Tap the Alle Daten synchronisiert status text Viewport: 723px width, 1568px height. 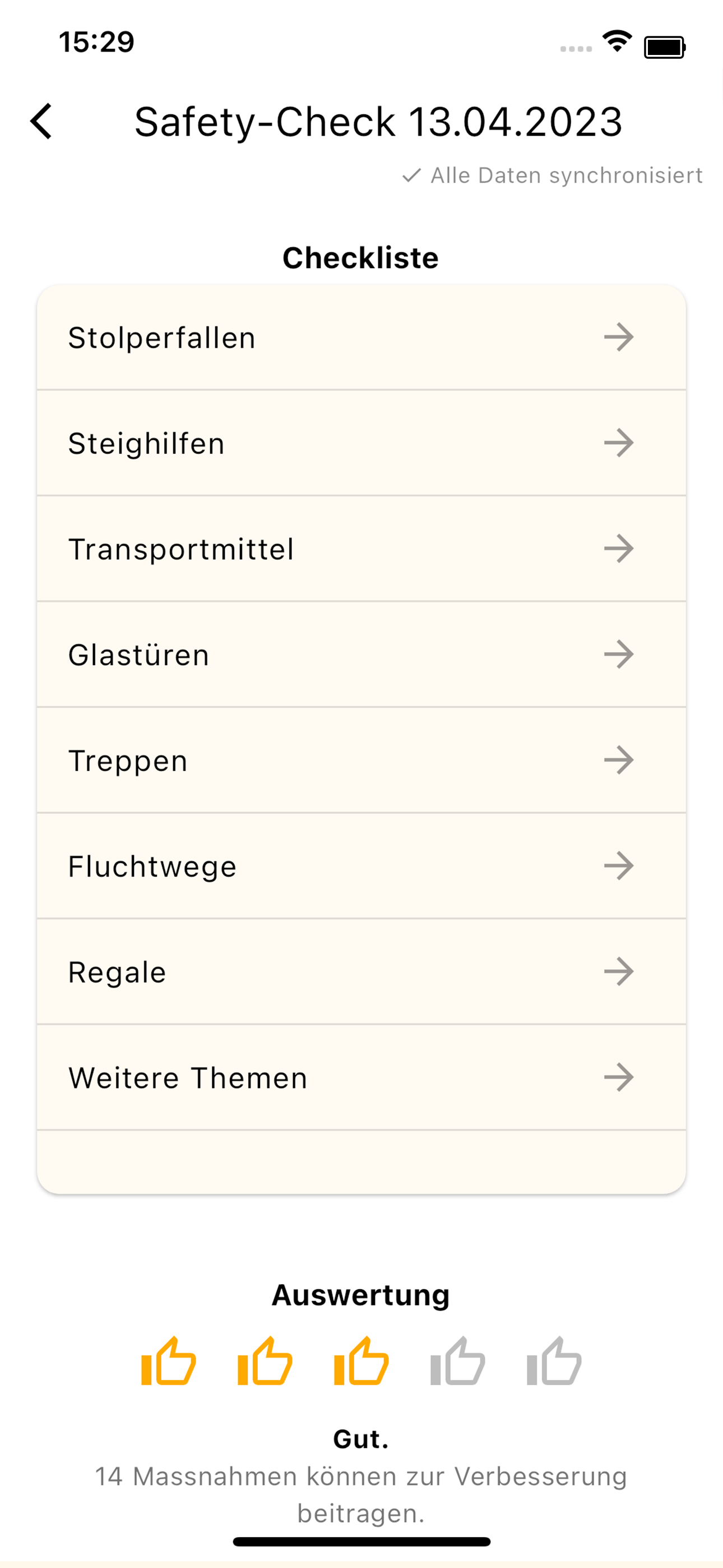coord(567,176)
